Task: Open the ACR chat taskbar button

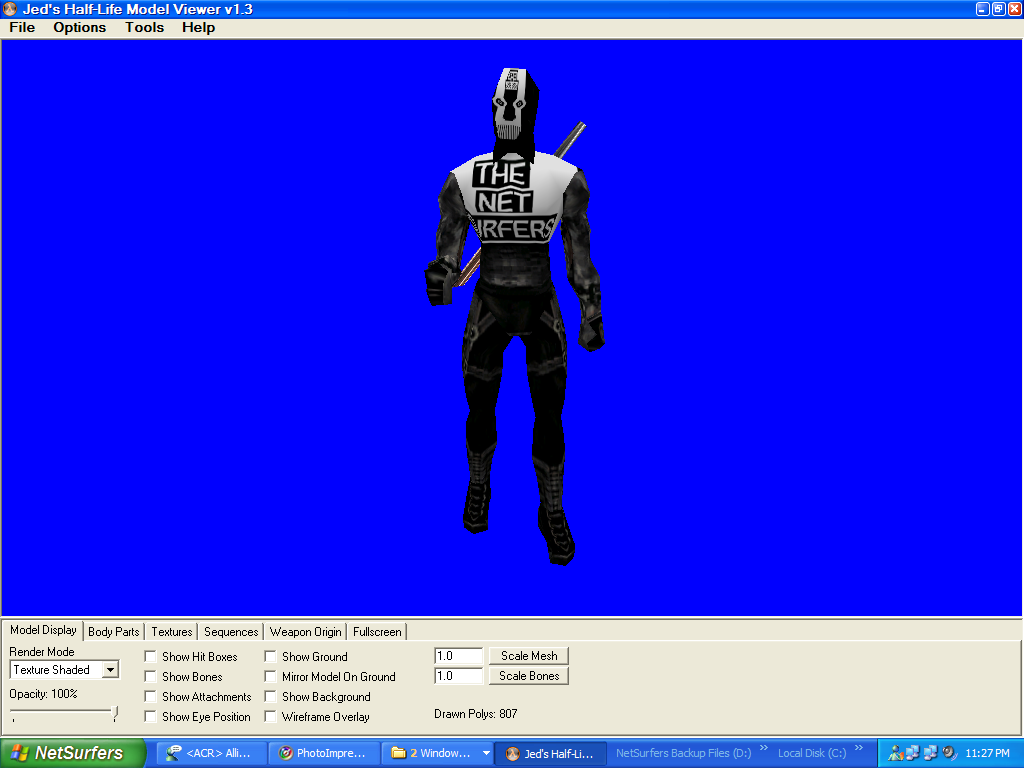Action: (214, 753)
